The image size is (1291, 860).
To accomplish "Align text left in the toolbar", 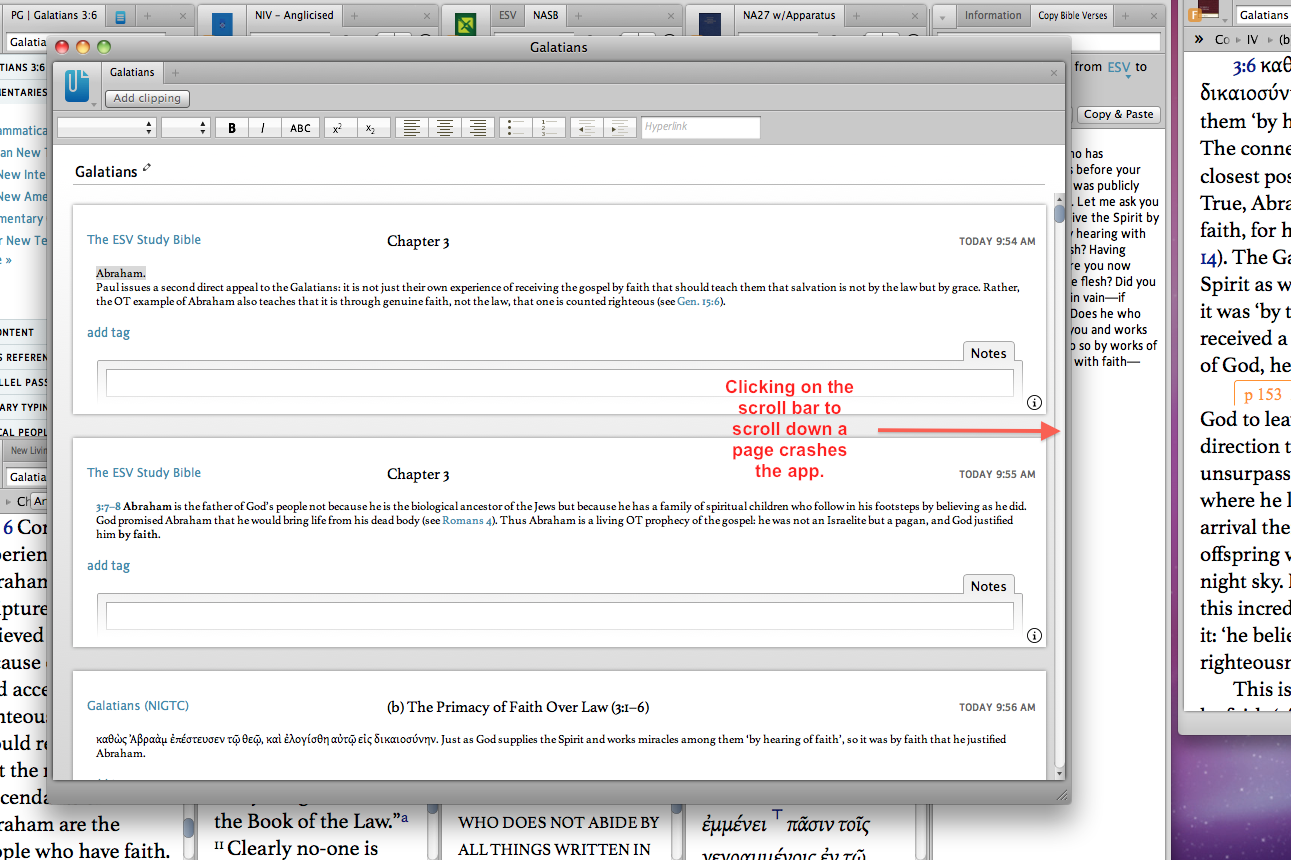I will pyautogui.click(x=410, y=128).
